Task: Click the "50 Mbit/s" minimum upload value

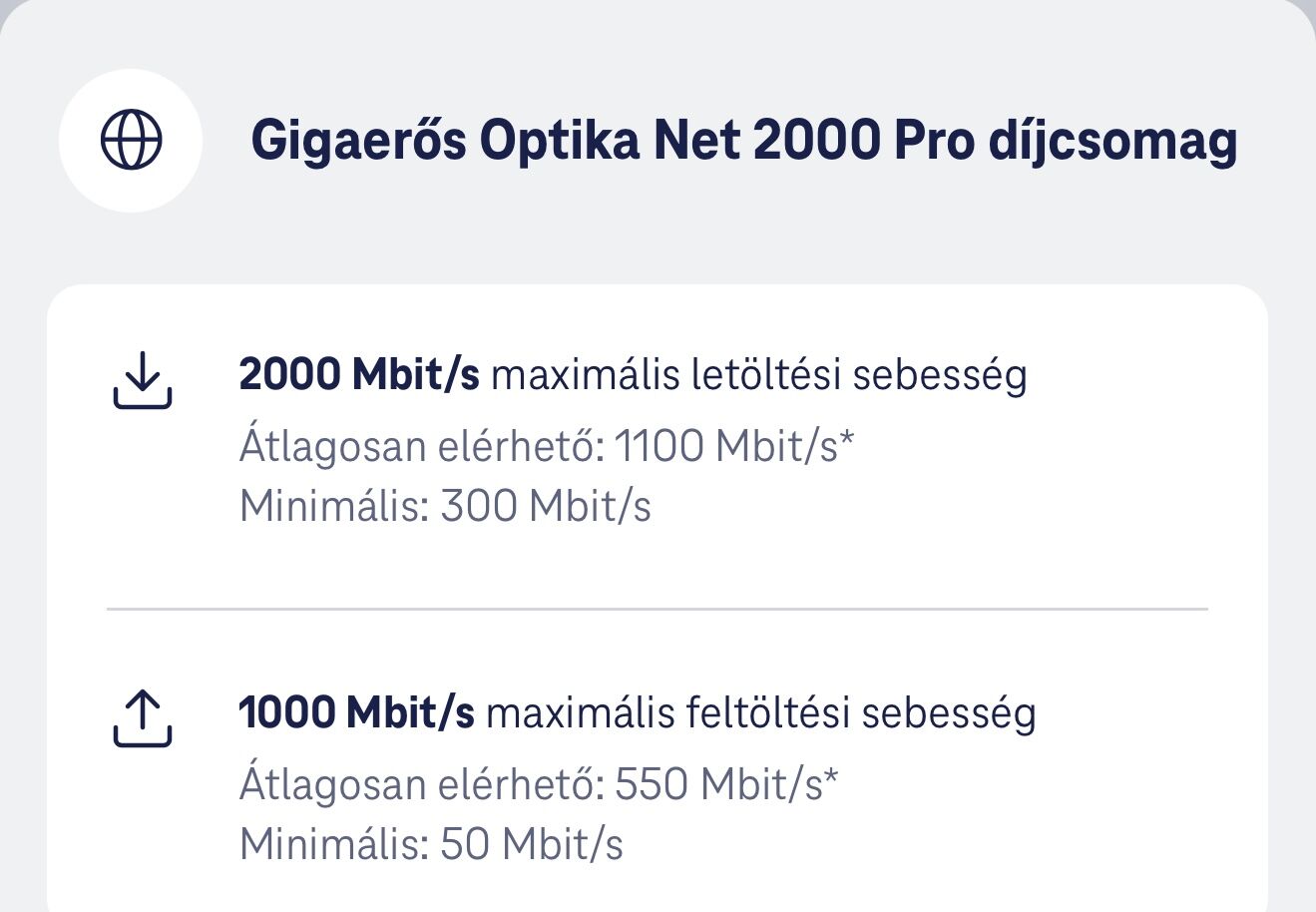Action: point(532,844)
